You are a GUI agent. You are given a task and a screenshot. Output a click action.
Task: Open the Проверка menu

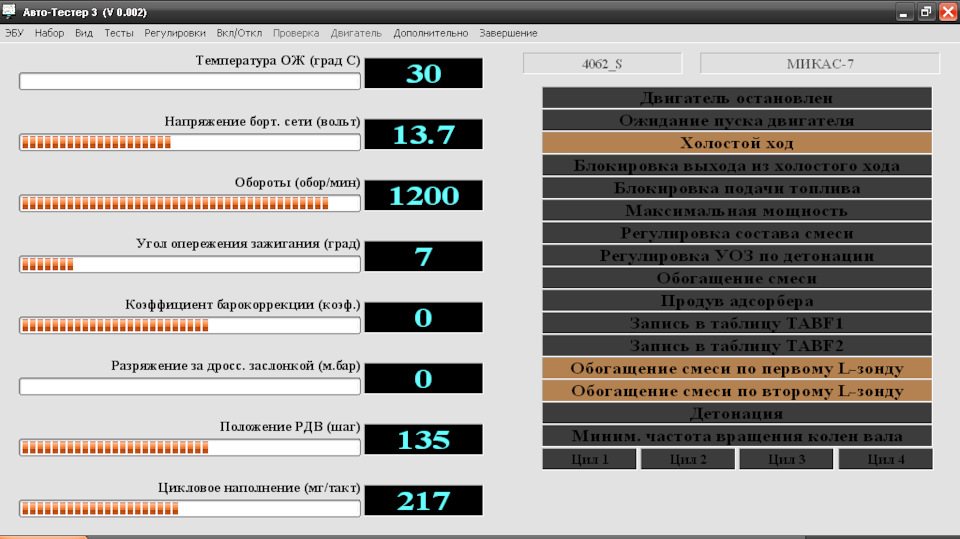pos(296,33)
